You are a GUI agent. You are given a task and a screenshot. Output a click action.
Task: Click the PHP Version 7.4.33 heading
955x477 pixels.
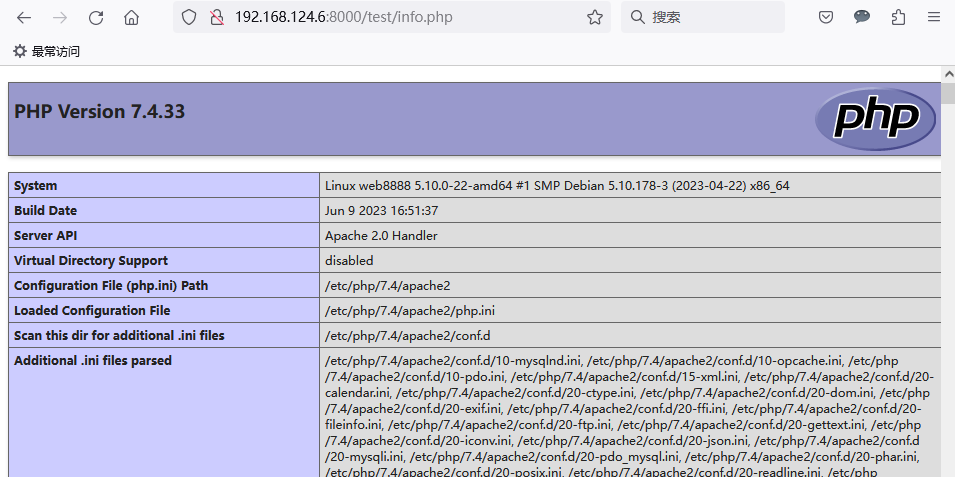click(x=99, y=111)
